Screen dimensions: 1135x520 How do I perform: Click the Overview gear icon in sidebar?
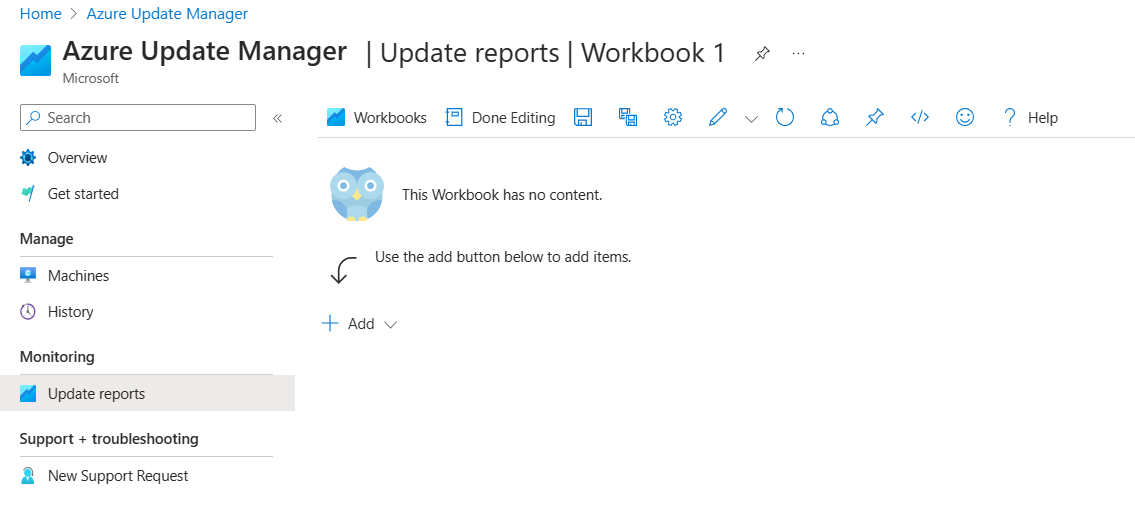28,157
